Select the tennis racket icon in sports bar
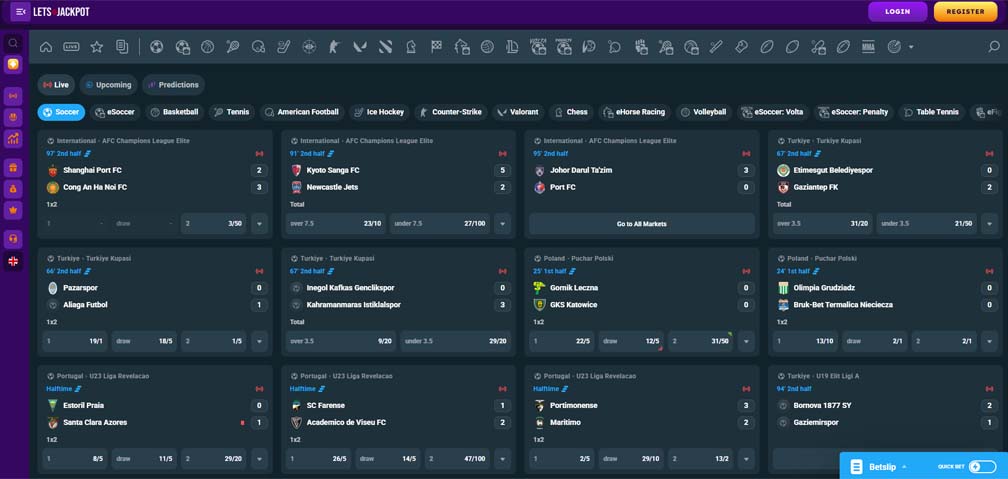Image resolution: width=1008 pixels, height=479 pixels. tap(233, 47)
